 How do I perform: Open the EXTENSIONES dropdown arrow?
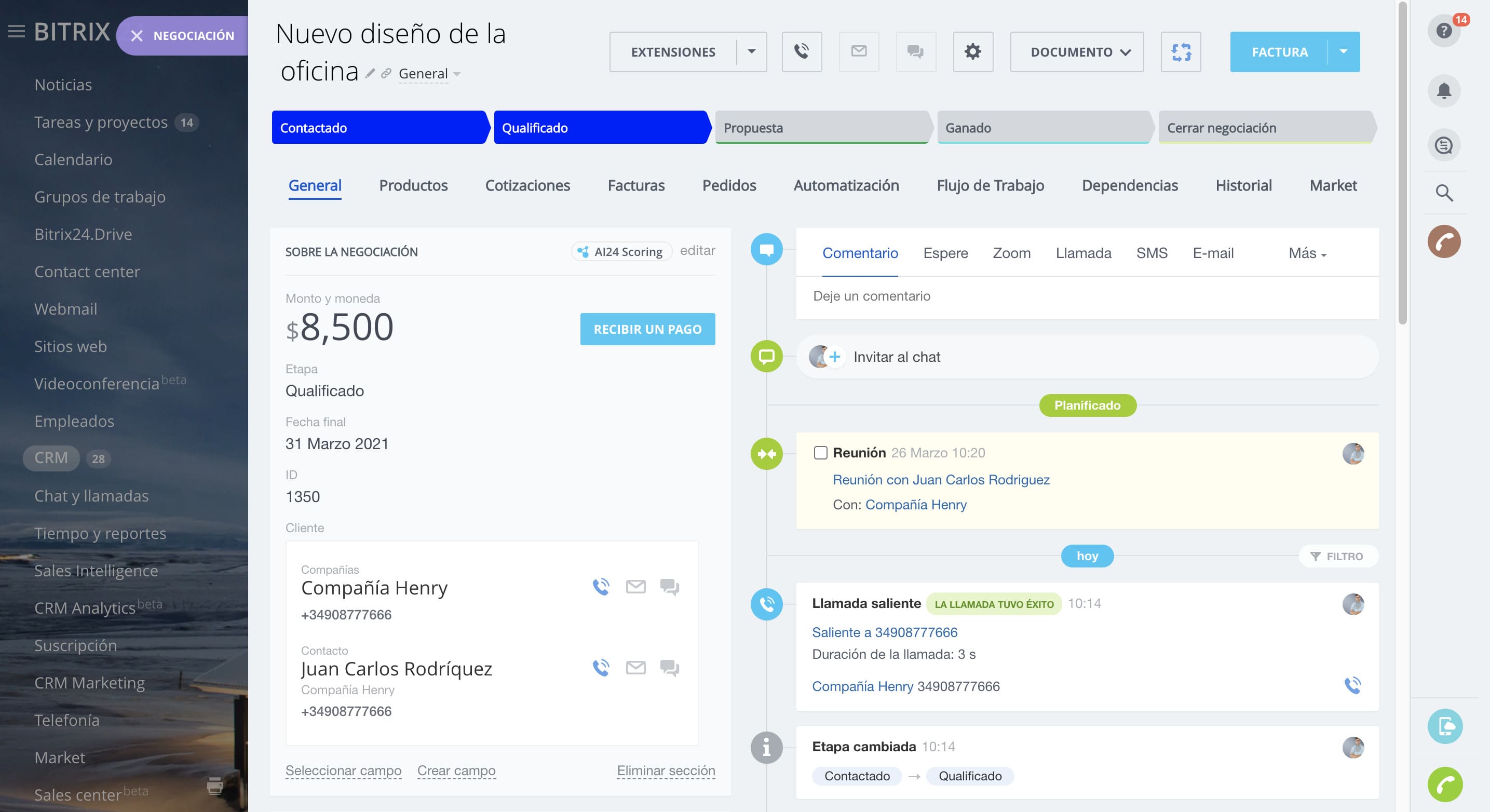751,51
